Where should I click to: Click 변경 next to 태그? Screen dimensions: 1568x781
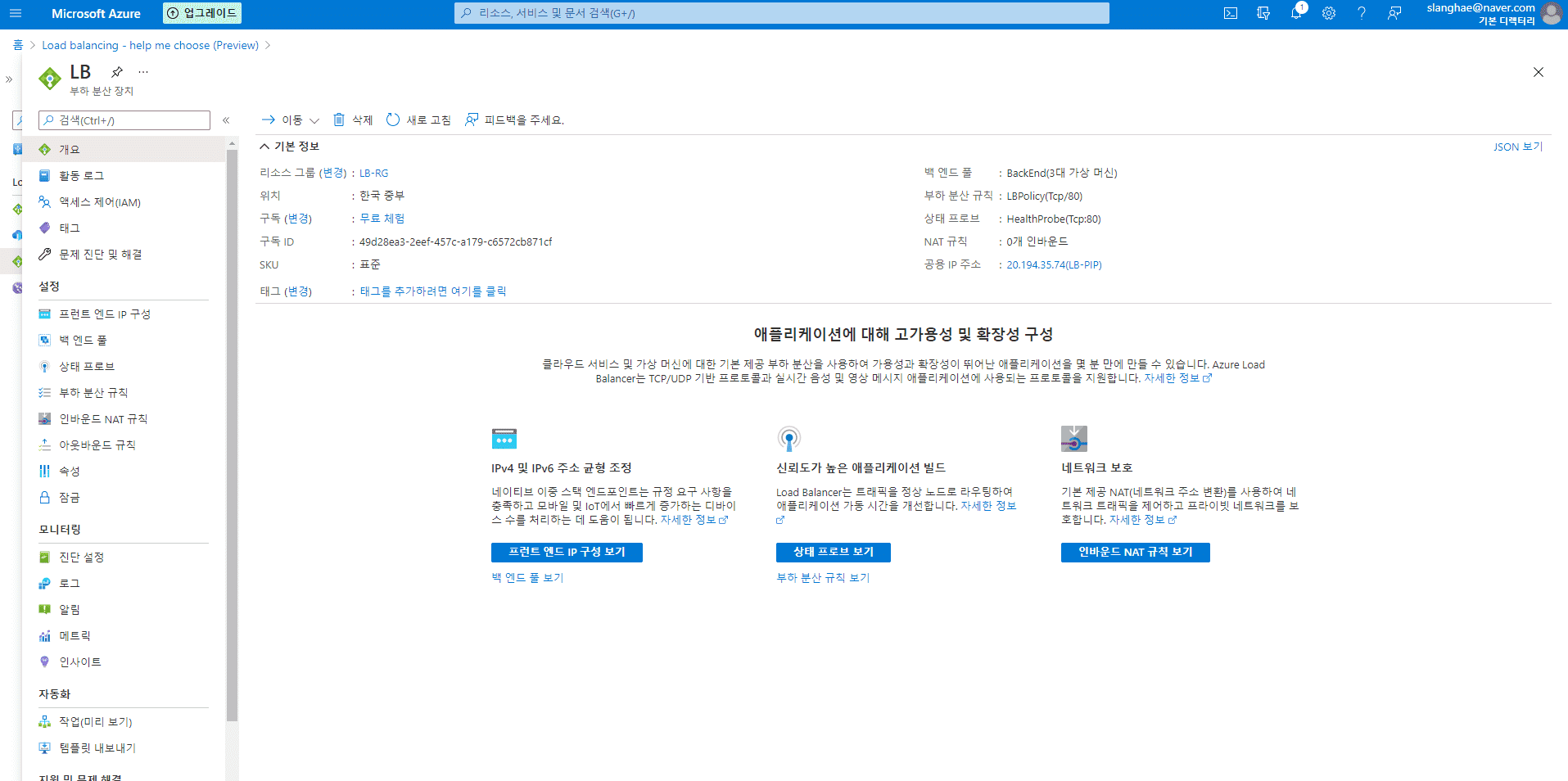pyautogui.click(x=298, y=291)
